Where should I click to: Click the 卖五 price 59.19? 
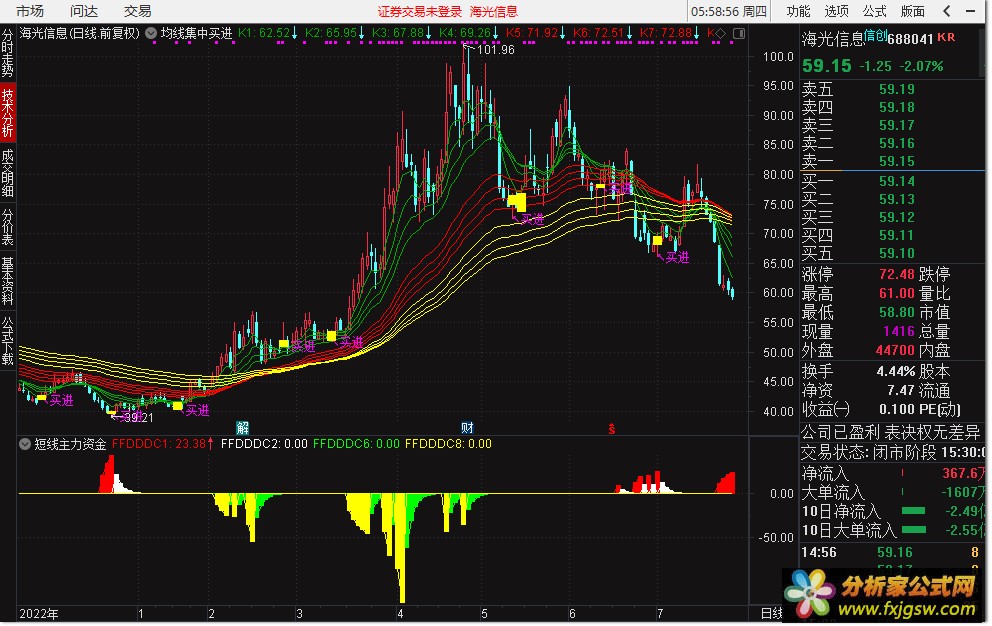point(896,89)
